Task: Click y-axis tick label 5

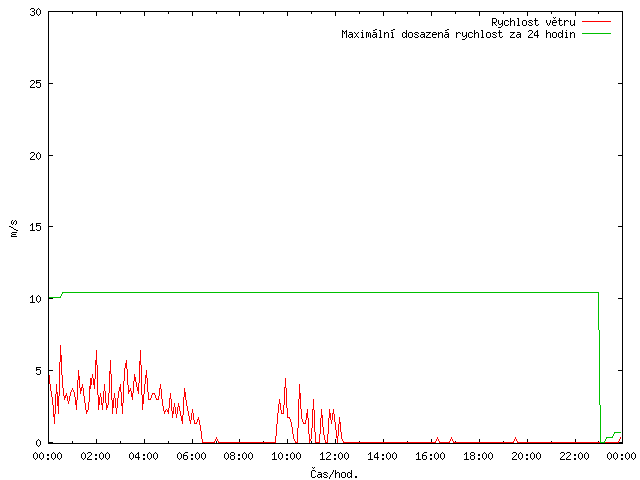Action: (x=38, y=371)
